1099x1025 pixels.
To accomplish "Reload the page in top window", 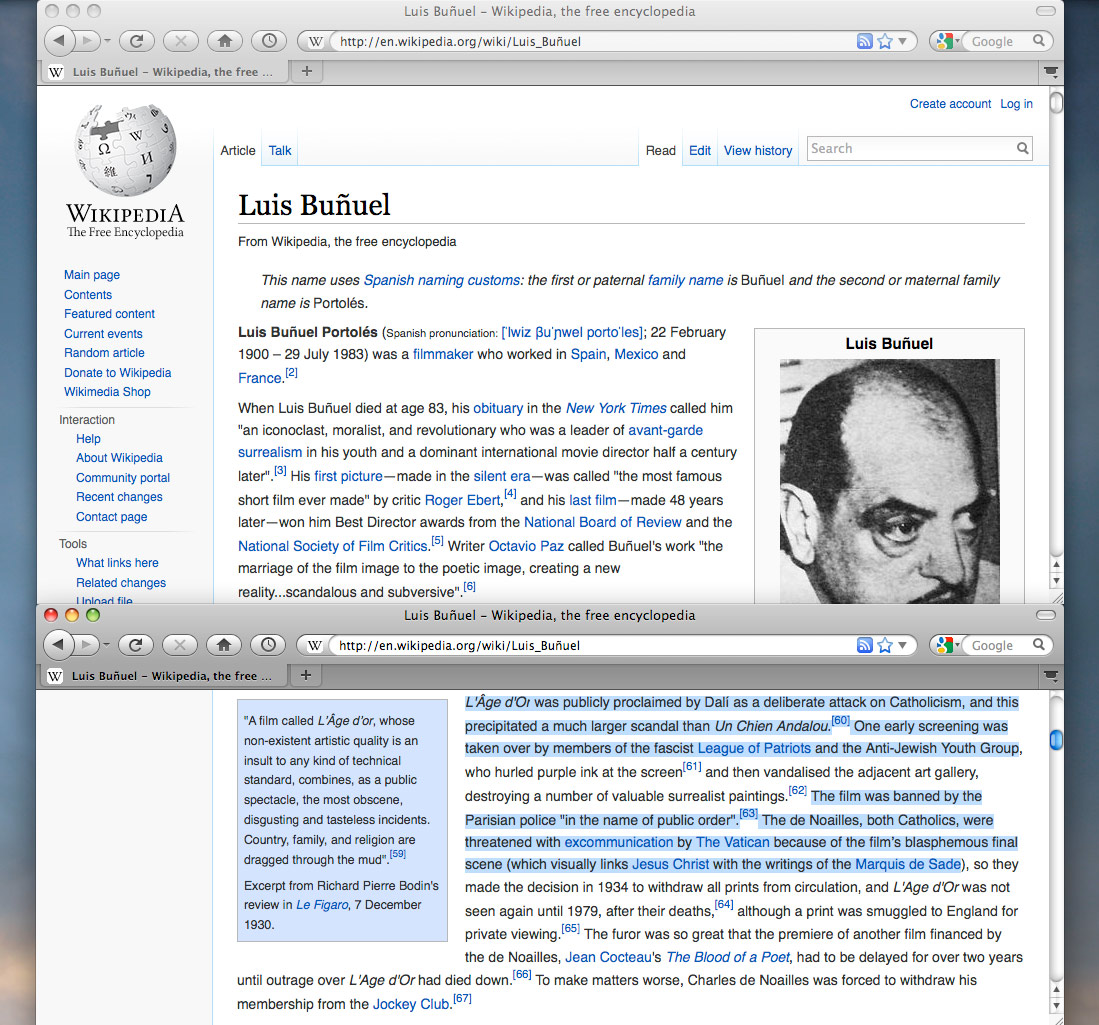I will [137, 41].
